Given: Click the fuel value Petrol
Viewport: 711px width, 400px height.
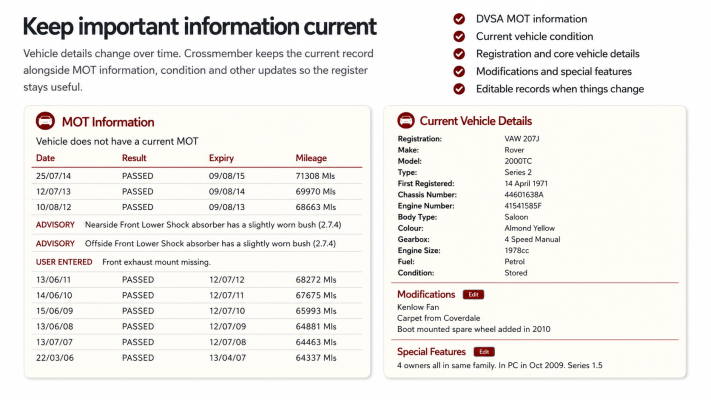Looking at the screenshot, I should [x=514, y=262].
